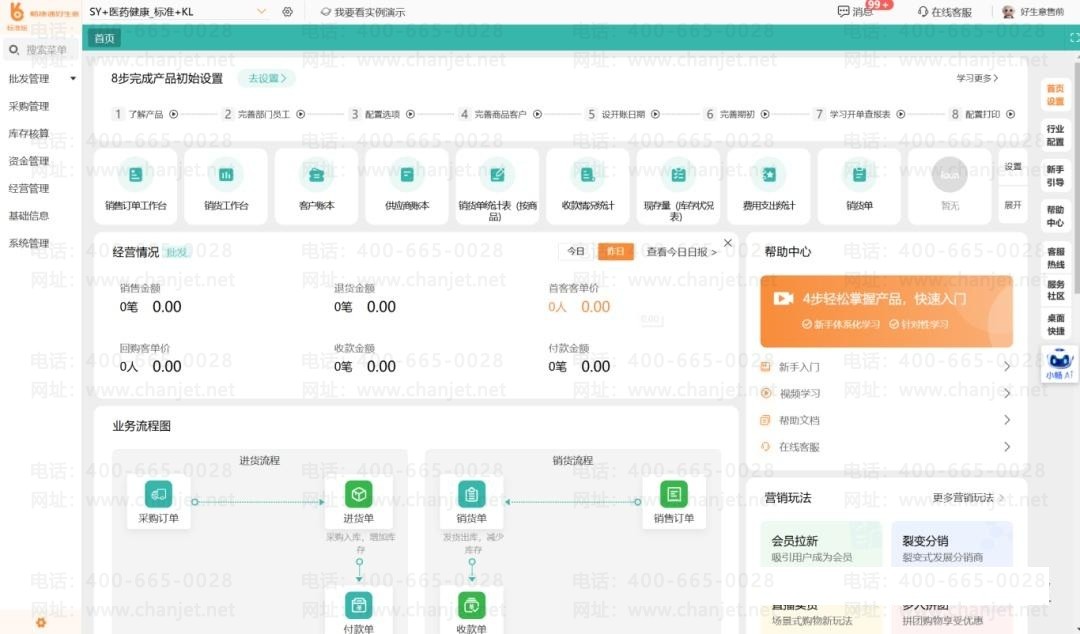This screenshot has width=1080, height=634.
Task: Play step 6 完善期初
Action: [x=765, y=114]
